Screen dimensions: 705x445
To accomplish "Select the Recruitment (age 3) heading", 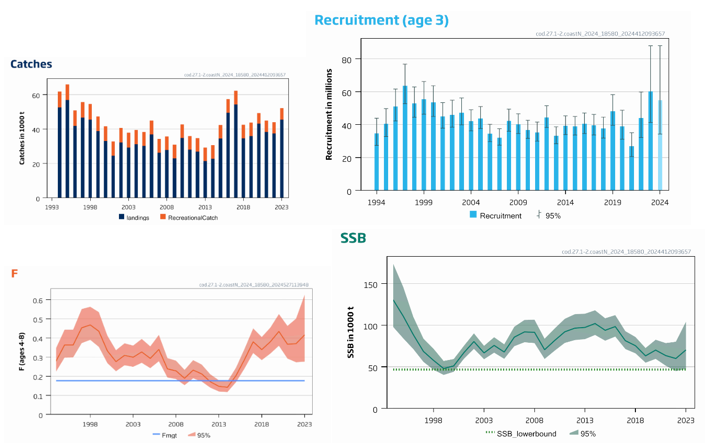I will (381, 20).
